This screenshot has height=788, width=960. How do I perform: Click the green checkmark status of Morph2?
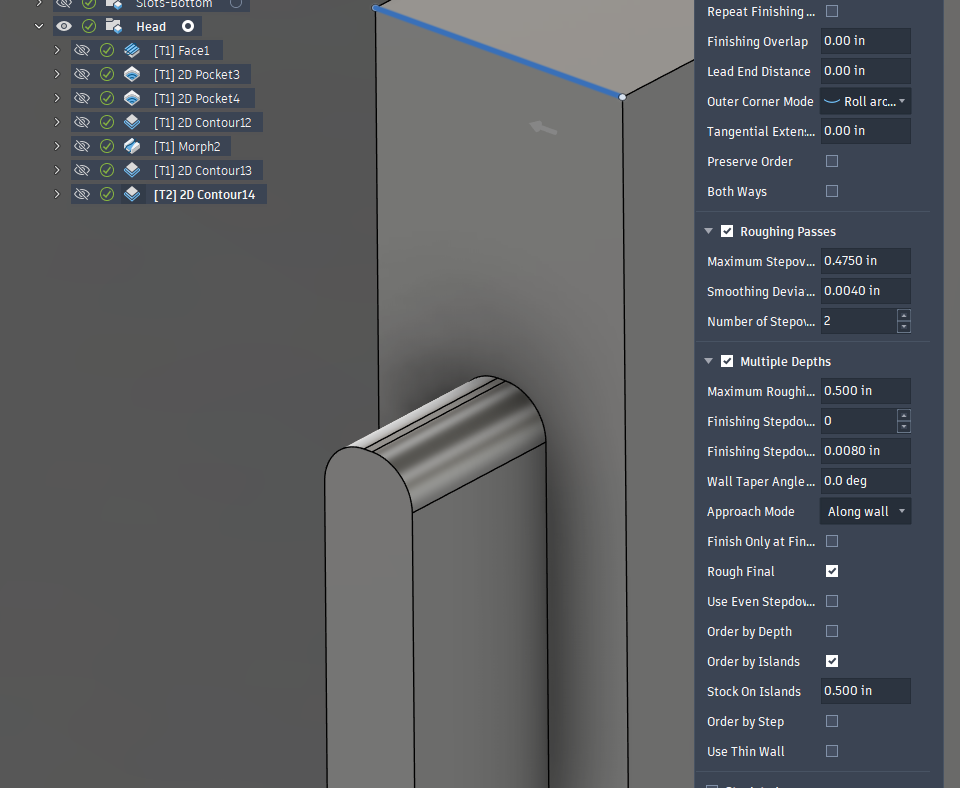pyautogui.click(x=107, y=146)
